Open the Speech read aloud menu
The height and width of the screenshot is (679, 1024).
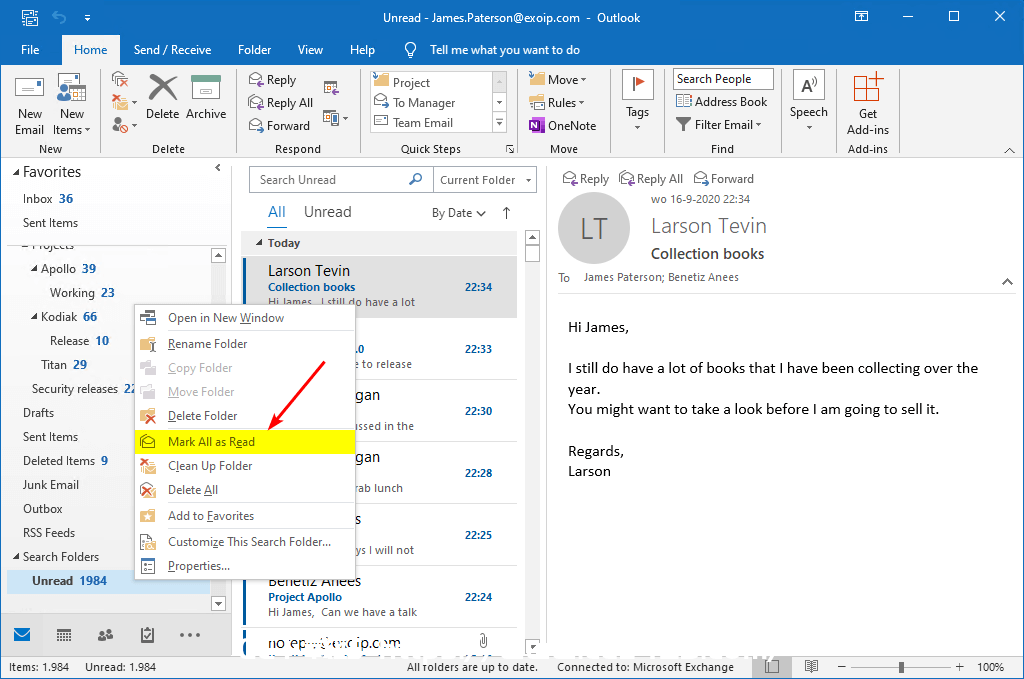[808, 101]
